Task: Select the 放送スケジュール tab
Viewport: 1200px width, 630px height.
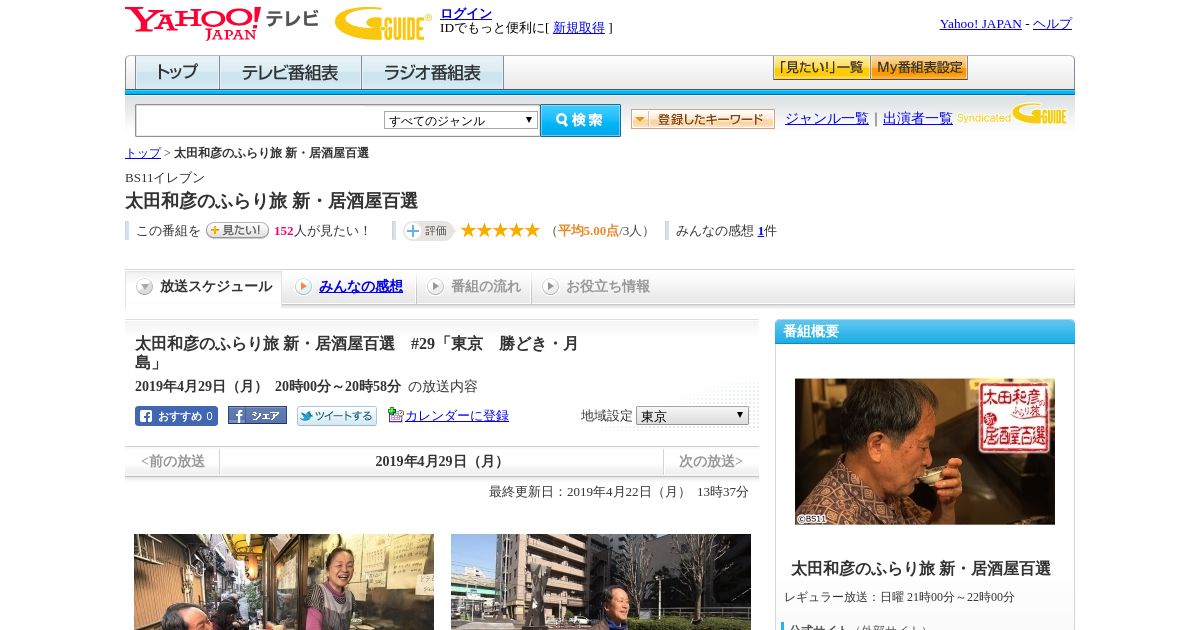Action: pyautogui.click(x=204, y=287)
